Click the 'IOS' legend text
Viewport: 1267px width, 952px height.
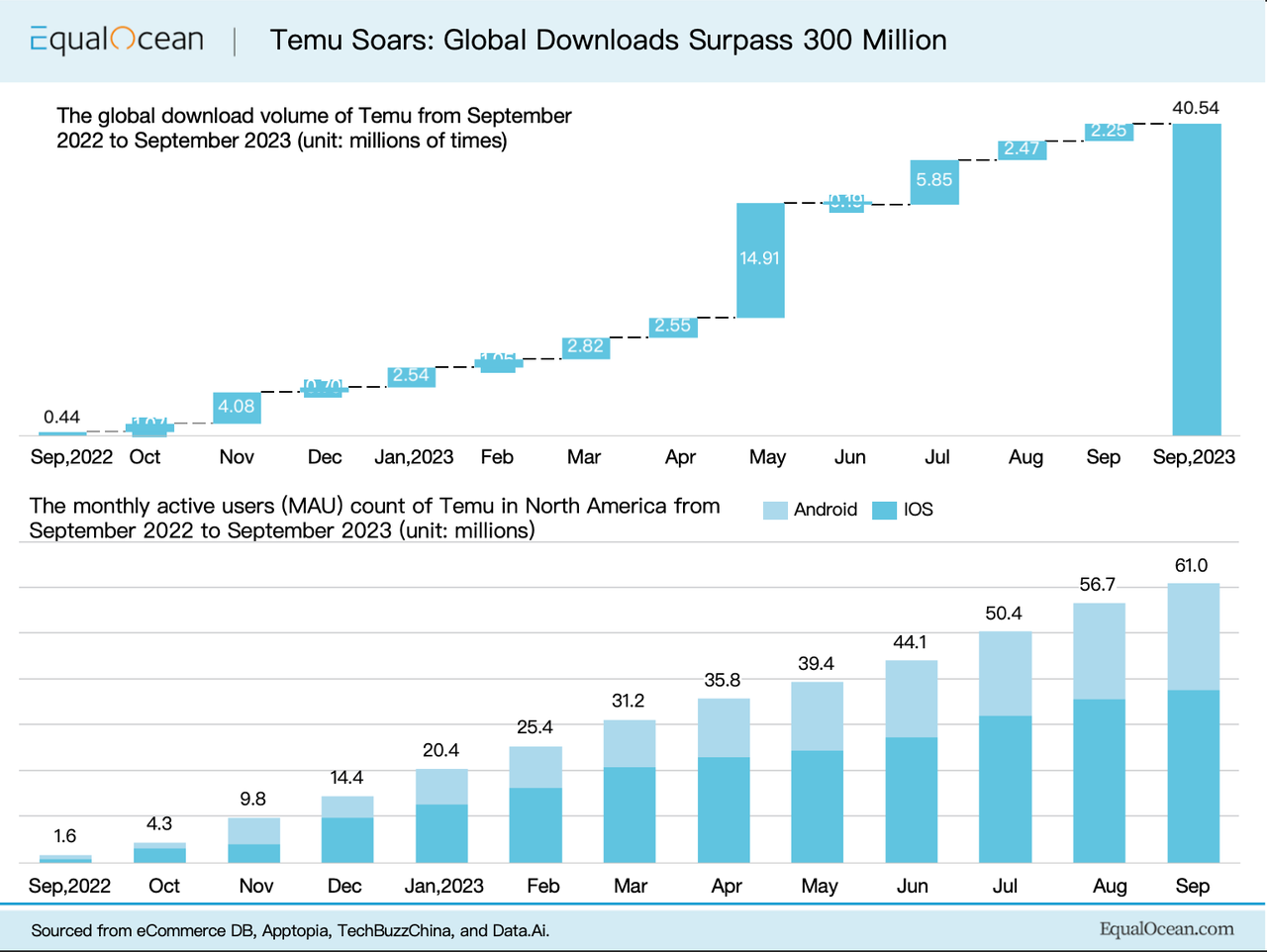[x=919, y=510]
